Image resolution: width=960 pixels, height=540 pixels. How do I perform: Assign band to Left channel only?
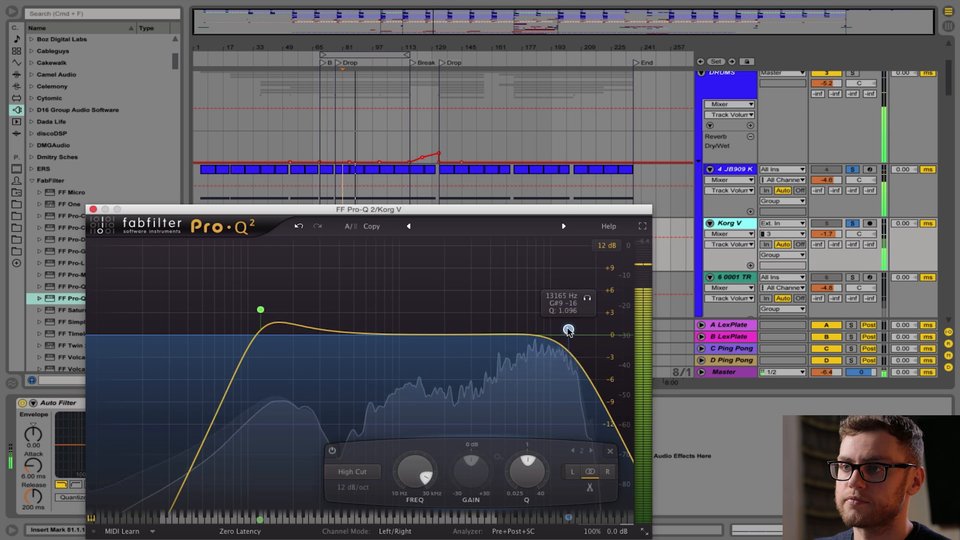572,471
